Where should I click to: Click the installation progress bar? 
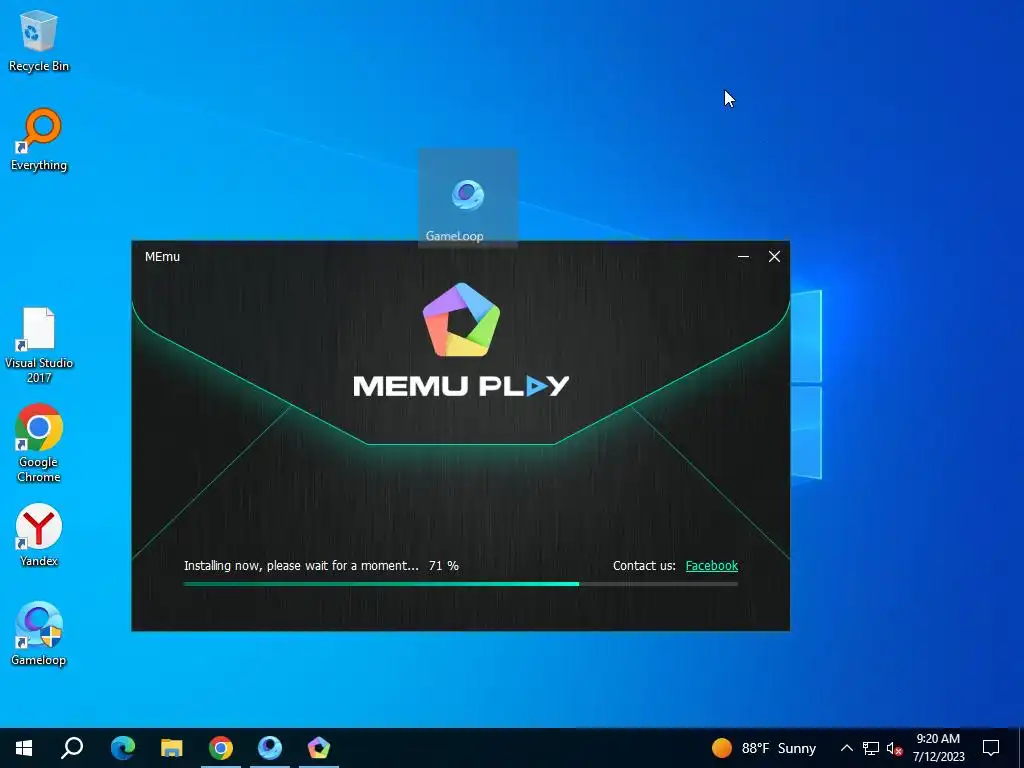pyautogui.click(x=460, y=584)
